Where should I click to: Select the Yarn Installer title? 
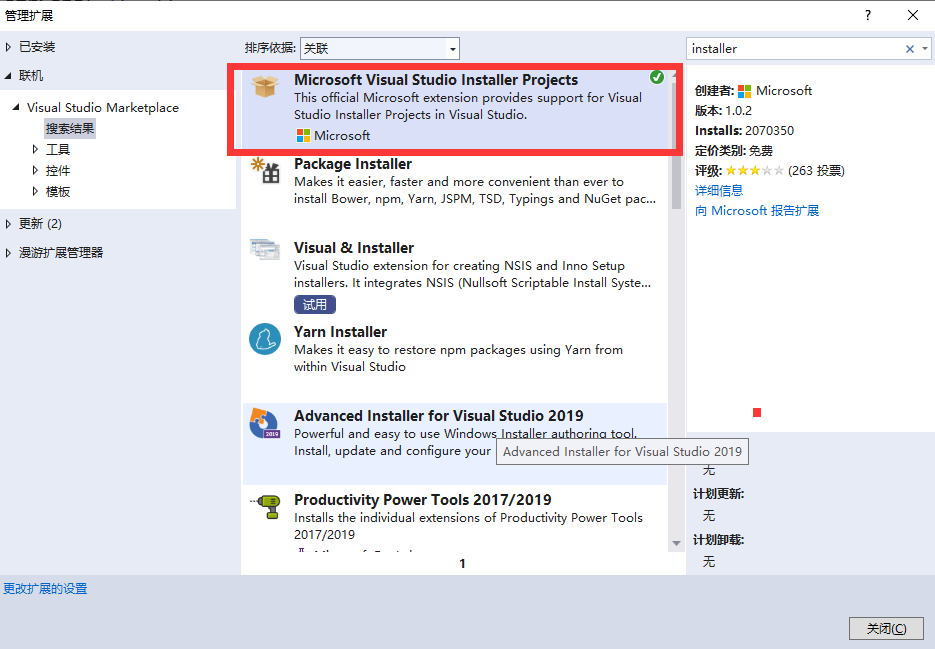pos(340,332)
